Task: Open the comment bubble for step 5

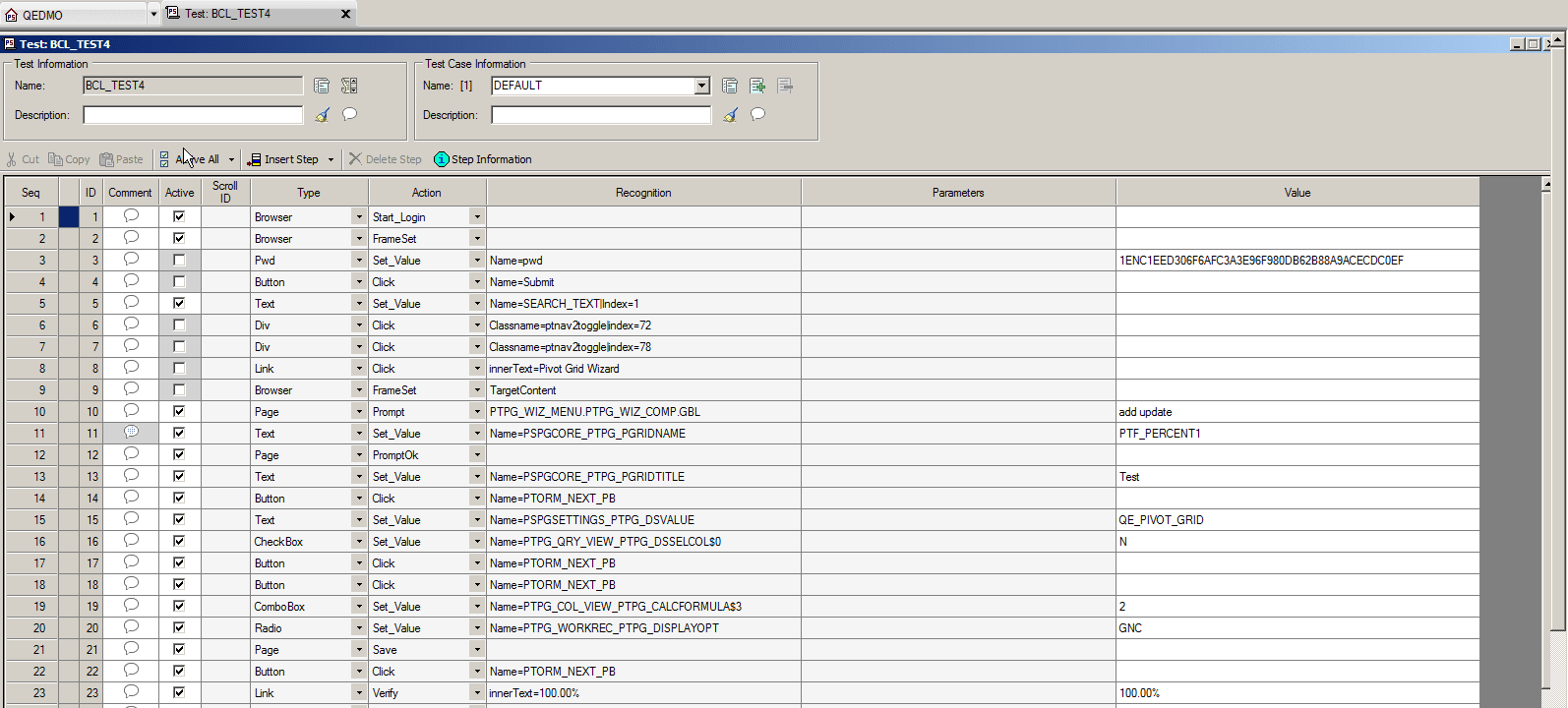Action: click(131, 303)
